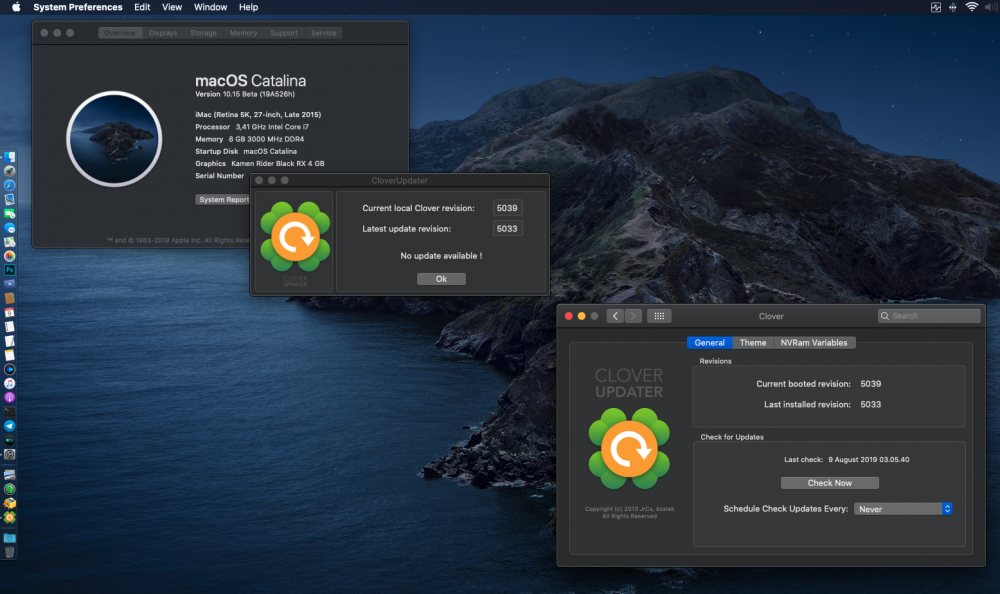Launch Terminal from the Dock
Viewport: 1000px width, 594px height.
point(10,412)
